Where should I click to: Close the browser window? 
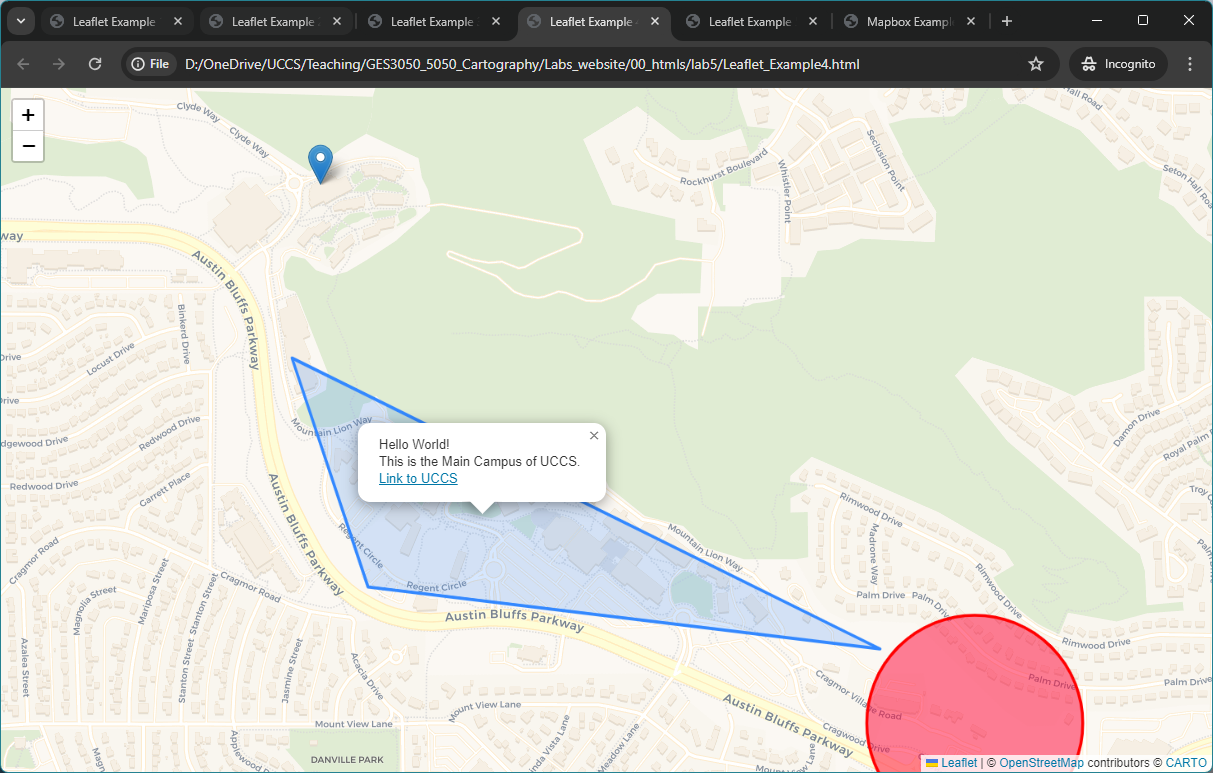tap(1189, 20)
